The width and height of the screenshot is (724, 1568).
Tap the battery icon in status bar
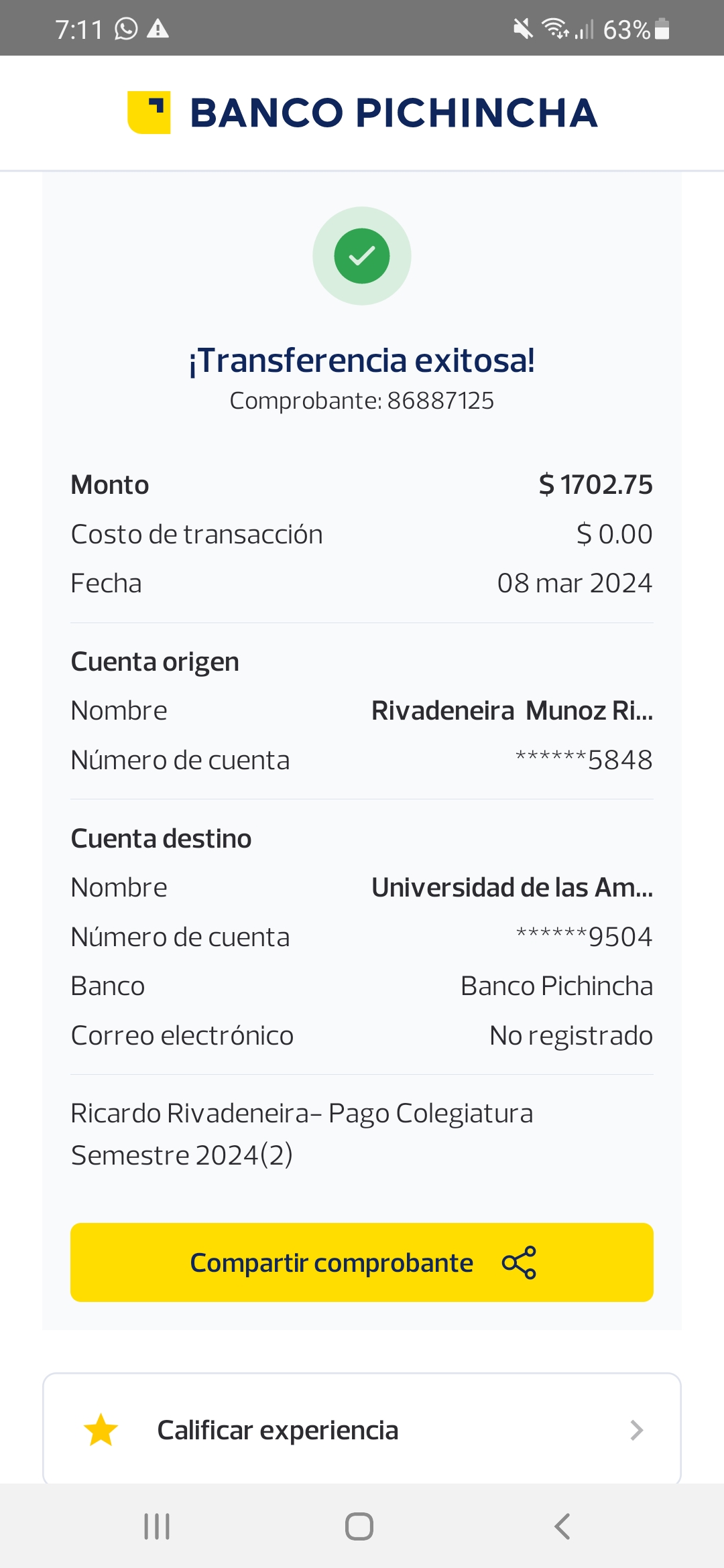pos(662,29)
